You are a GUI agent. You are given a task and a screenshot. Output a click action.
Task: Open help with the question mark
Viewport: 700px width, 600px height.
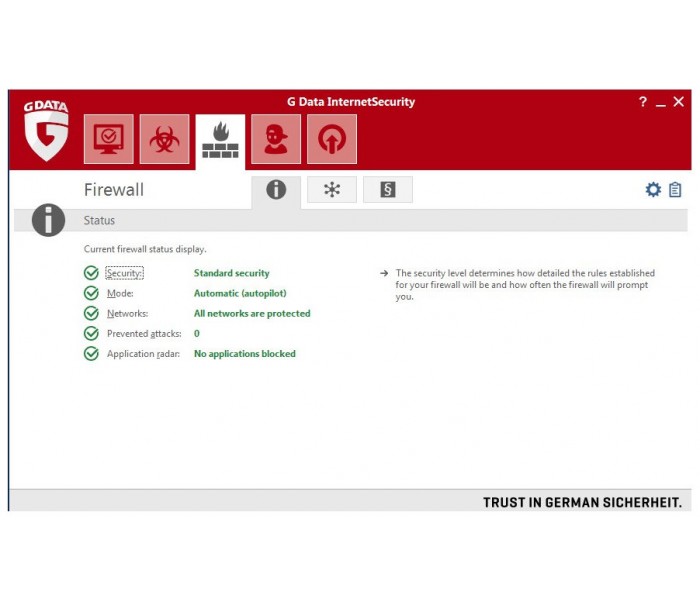pos(643,102)
